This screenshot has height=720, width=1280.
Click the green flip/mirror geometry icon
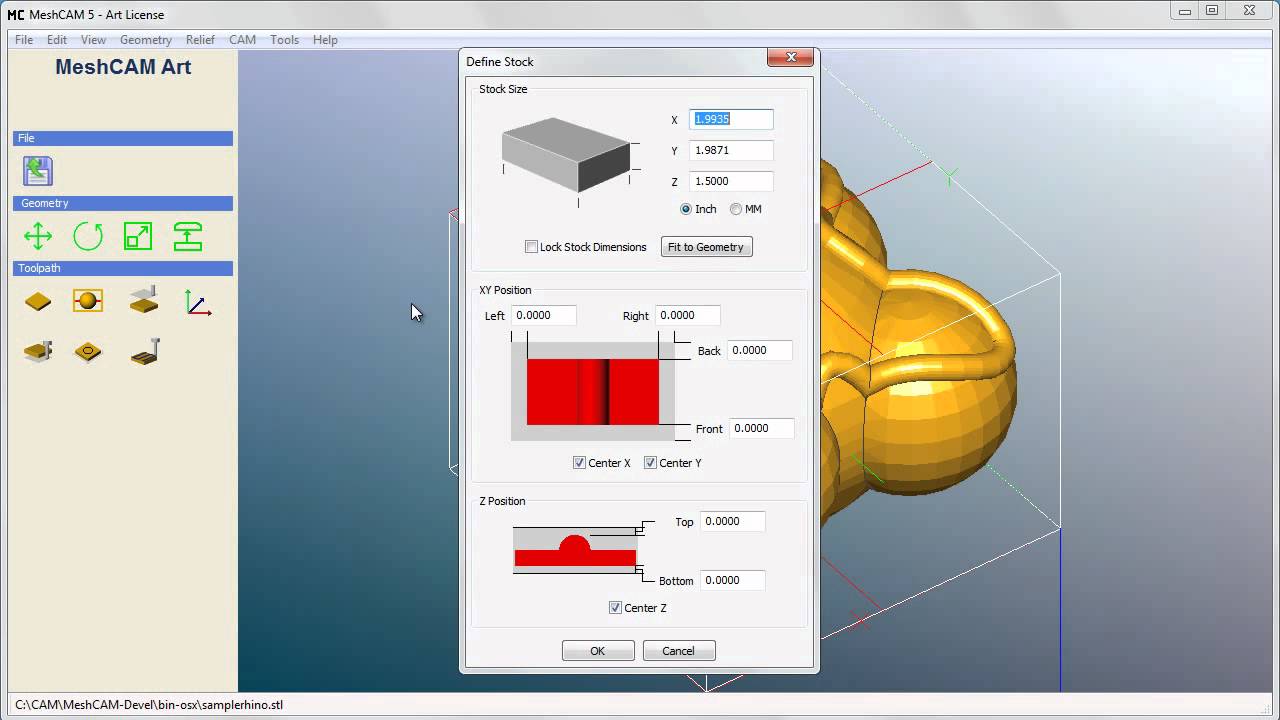tap(188, 237)
